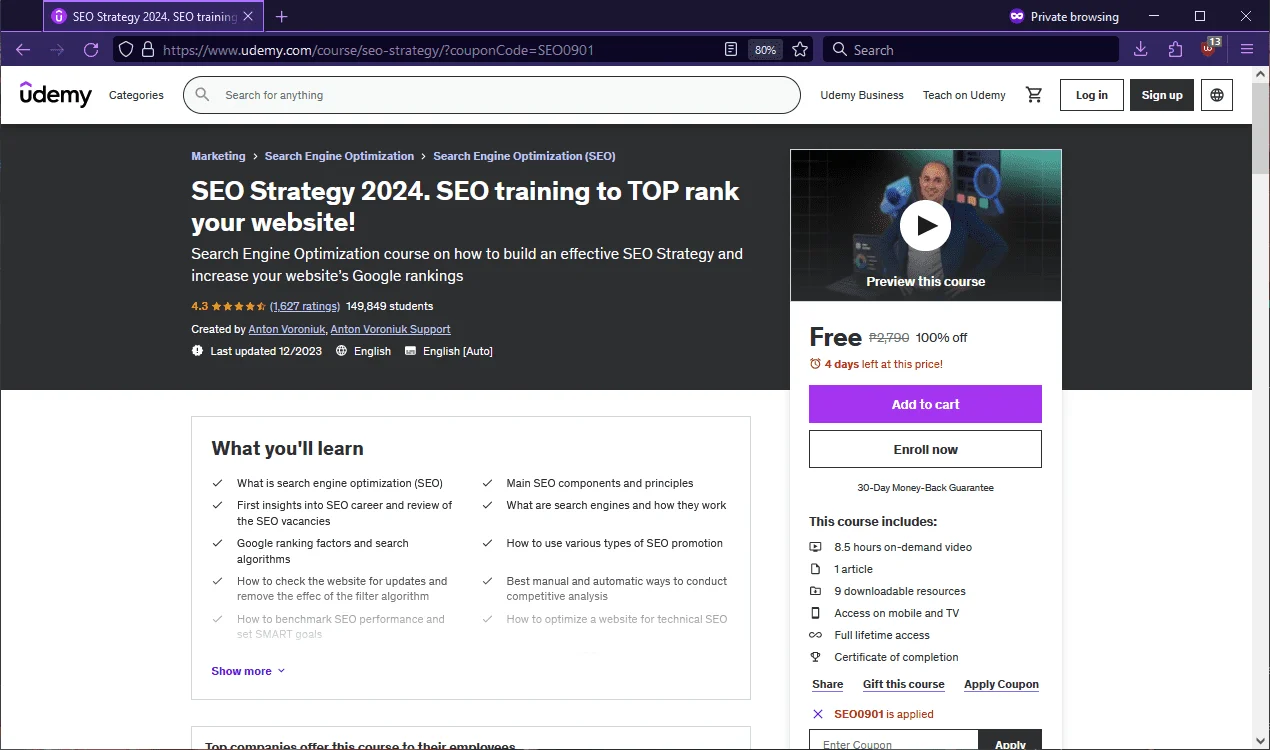This screenshot has height=750, width=1270.
Task: Click '30-Day Money-Back Guarantee' text
Action: tap(925, 488)
